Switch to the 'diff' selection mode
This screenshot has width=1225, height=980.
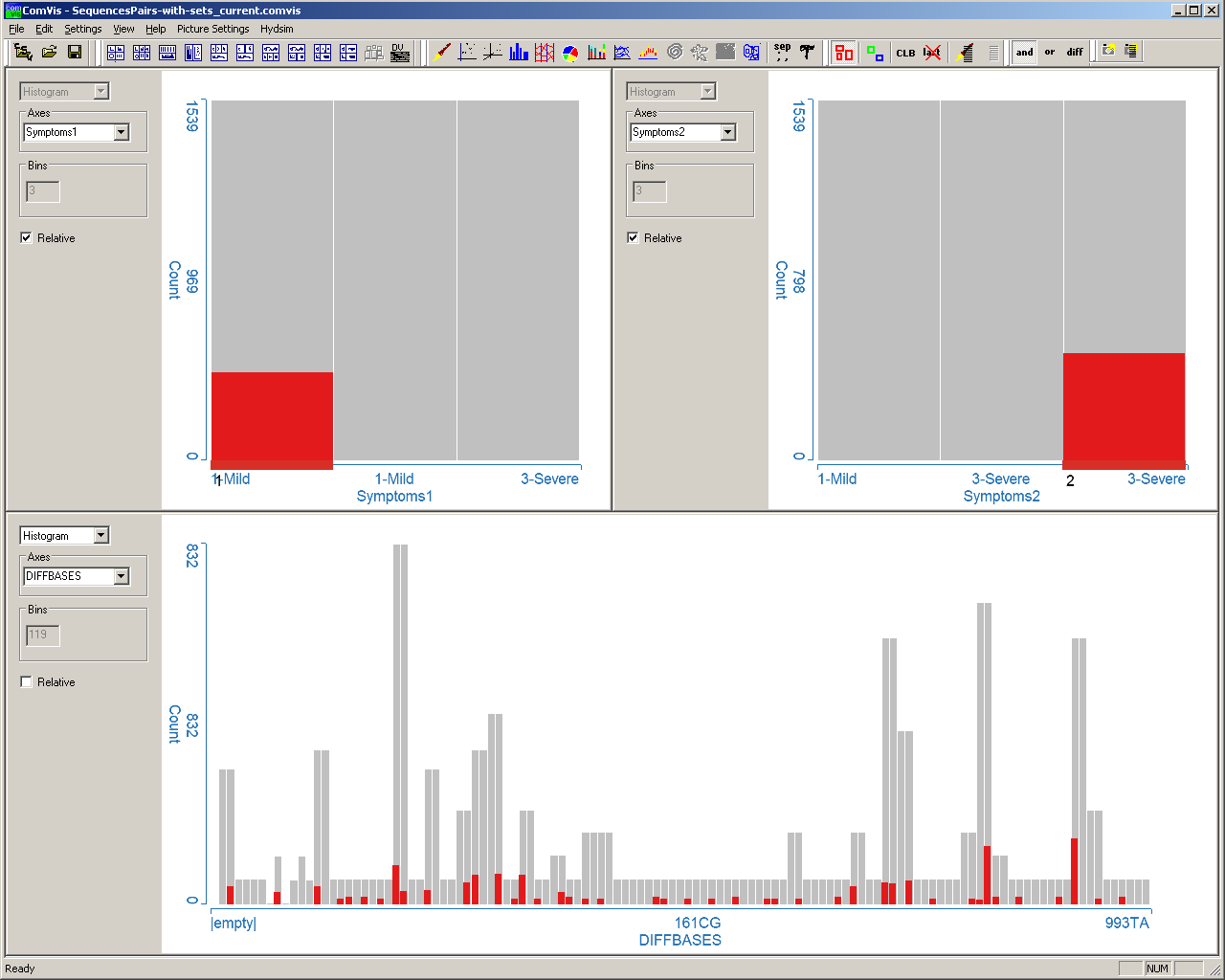point(1075,53)
